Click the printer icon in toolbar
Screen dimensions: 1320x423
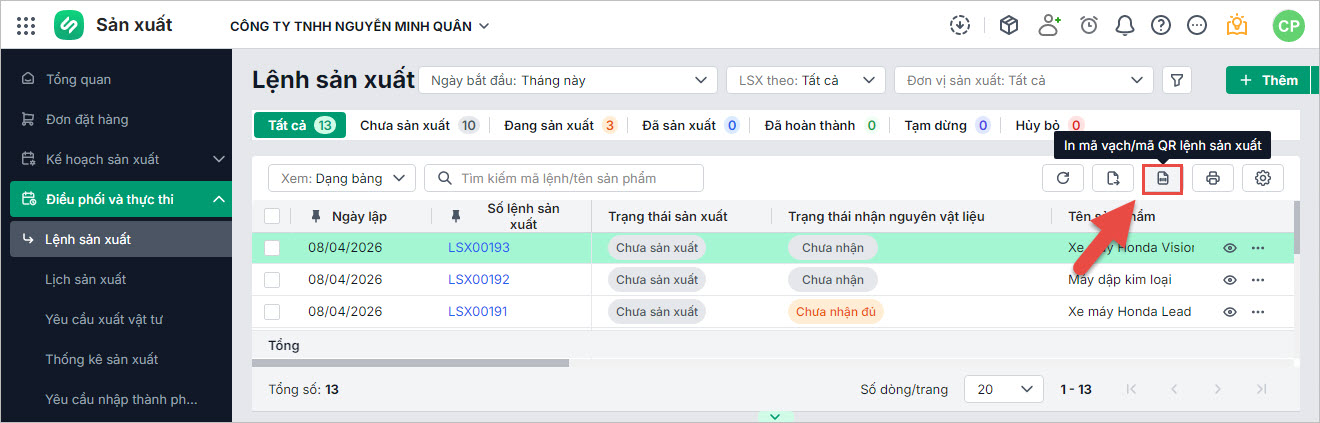1213,179
